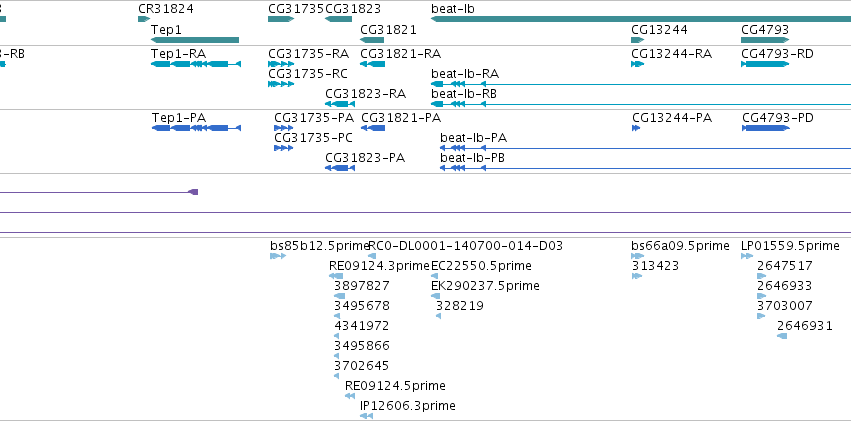Click the CR31824 gene label

(x=166, y=9)
